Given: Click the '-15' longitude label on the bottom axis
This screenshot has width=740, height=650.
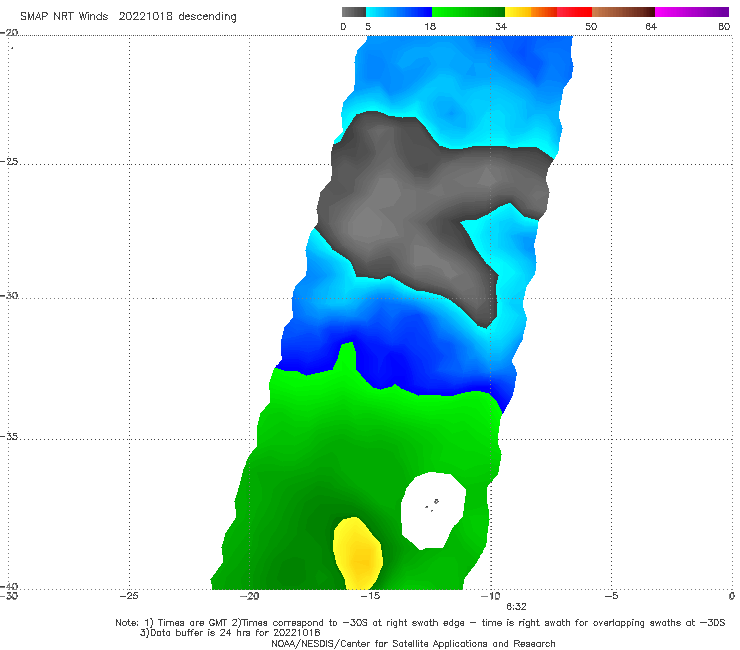Looking at the screenshot, I should 370,596.
